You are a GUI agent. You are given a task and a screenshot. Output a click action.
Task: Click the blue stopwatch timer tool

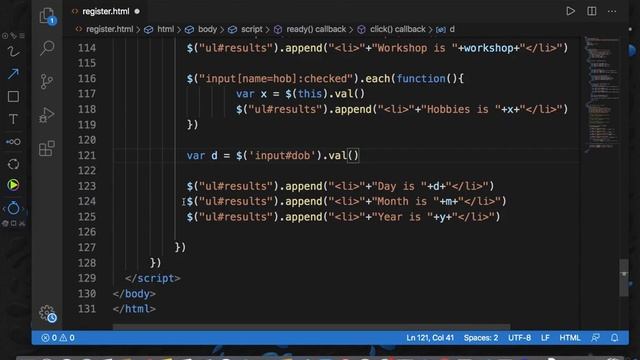(x=13, y=208)
